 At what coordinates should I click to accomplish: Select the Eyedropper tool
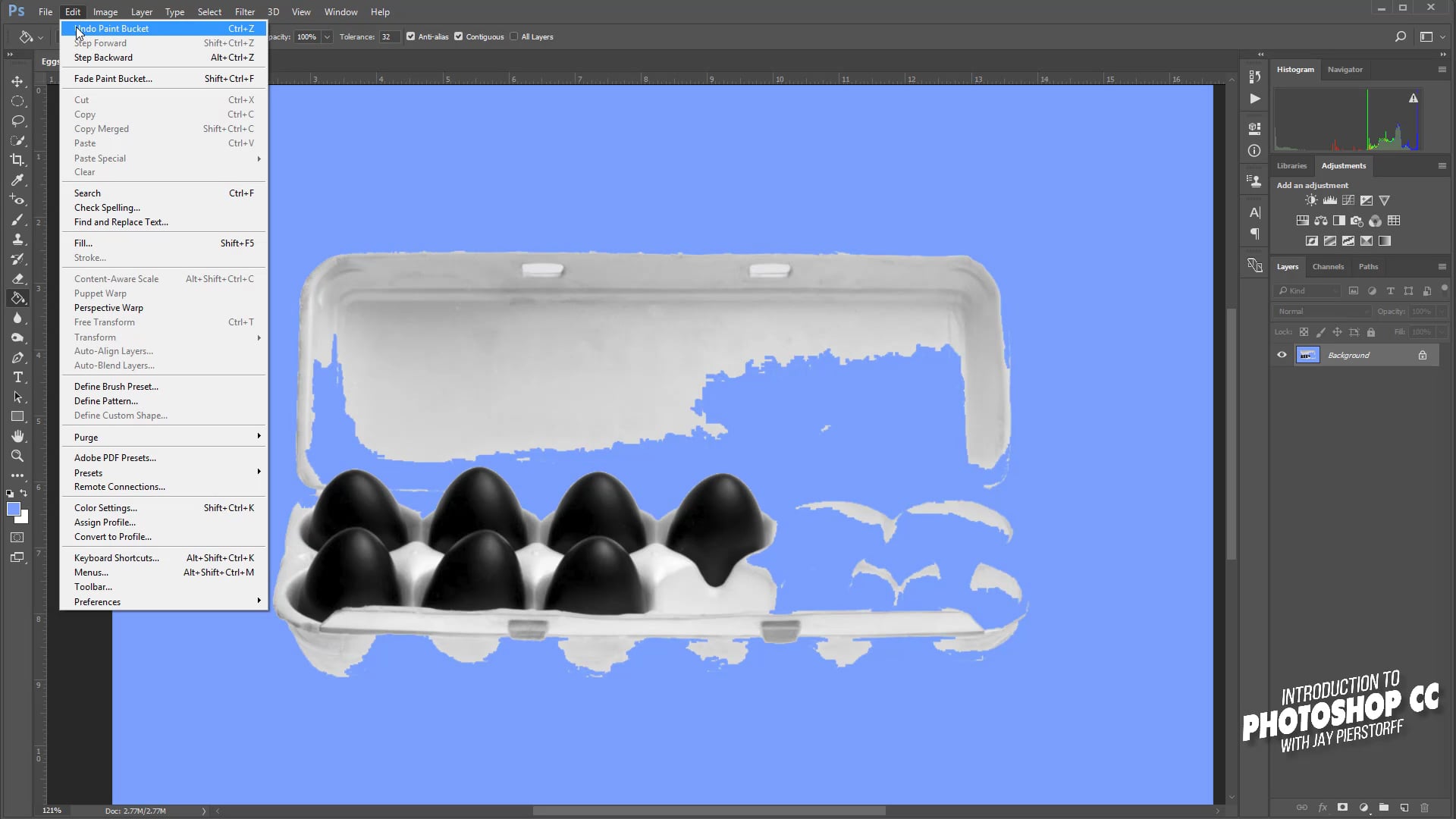tap(17, 180)
